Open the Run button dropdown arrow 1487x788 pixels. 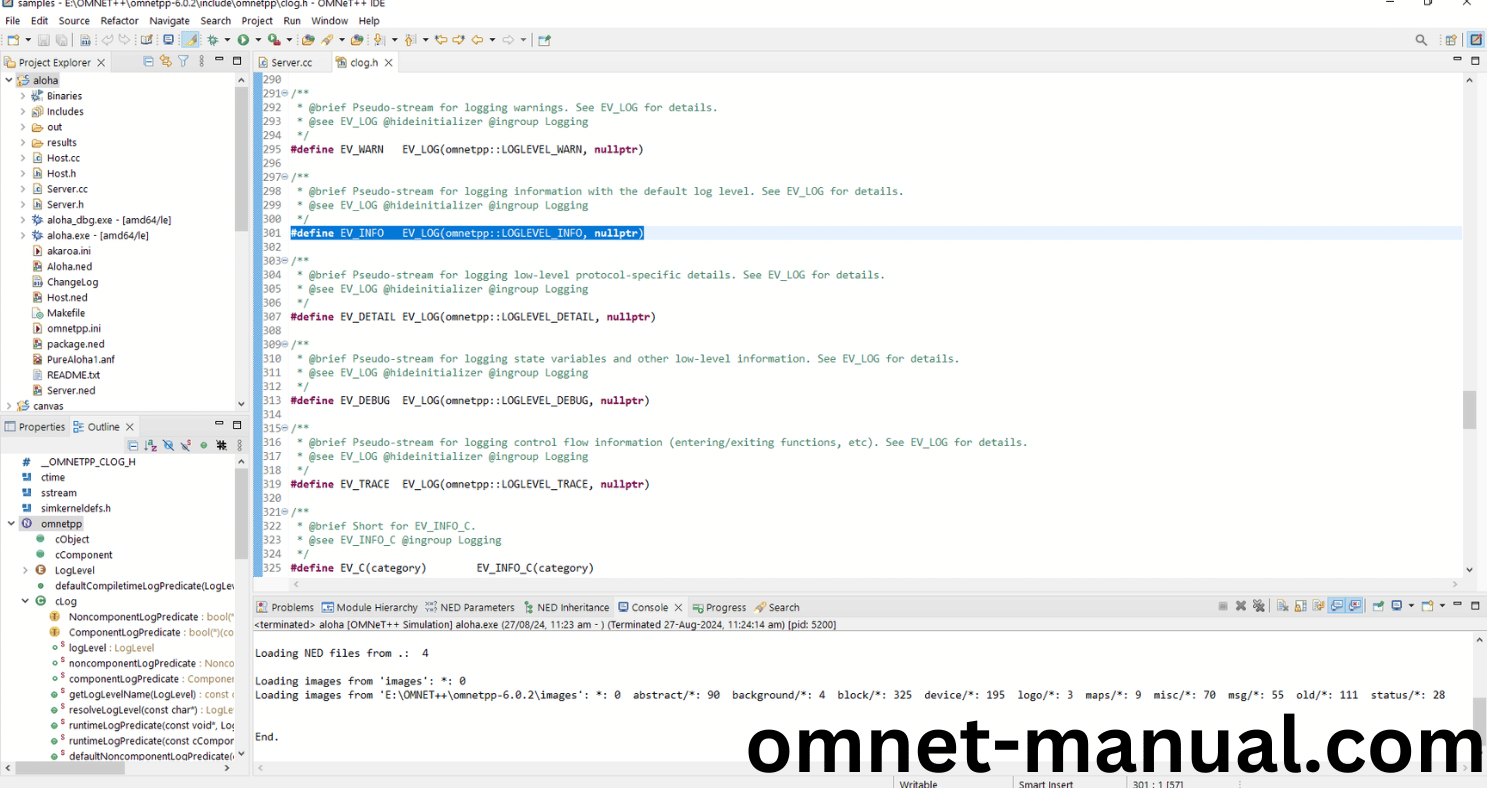[257, 40]
